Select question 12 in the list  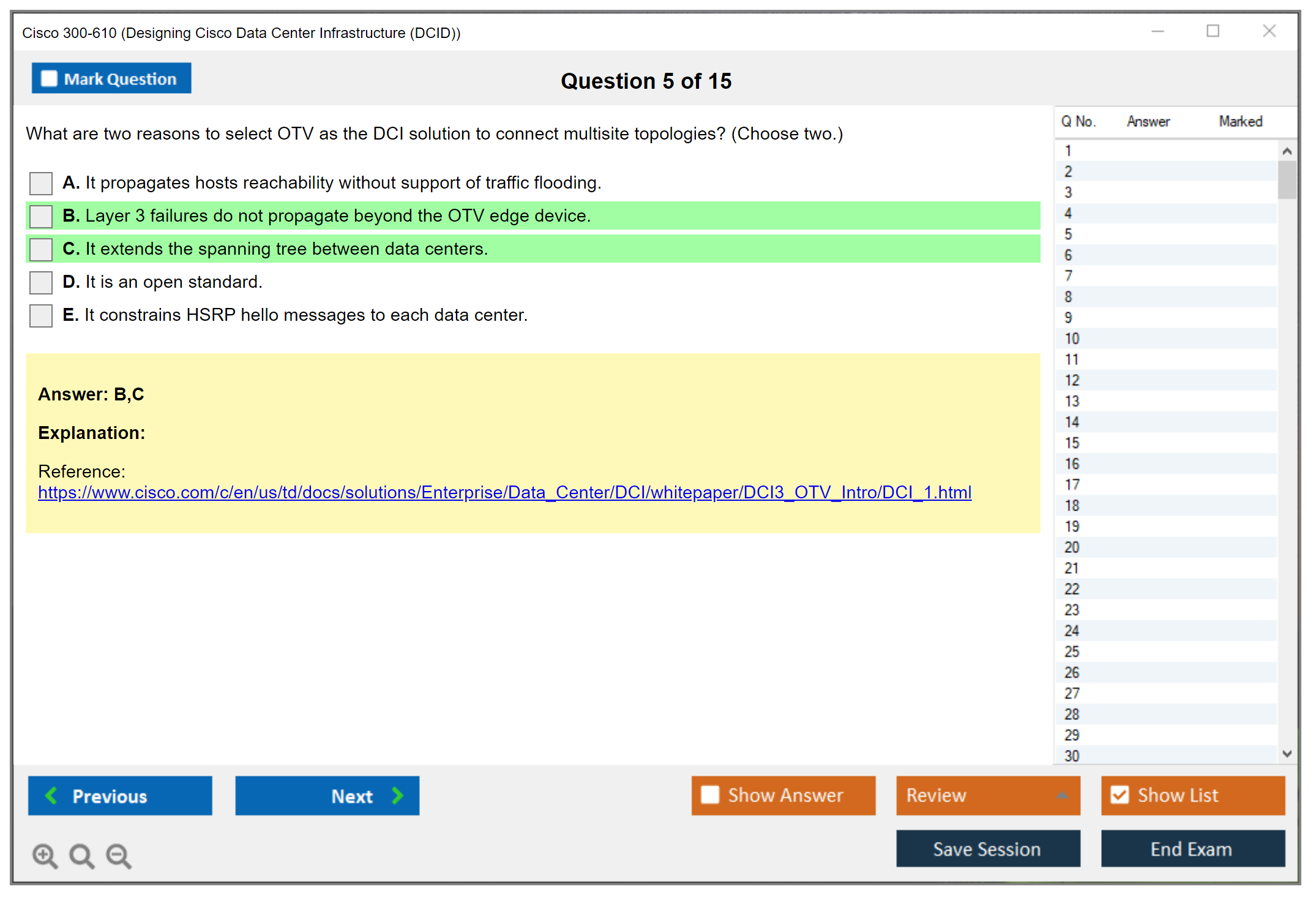click(1072, 380)
